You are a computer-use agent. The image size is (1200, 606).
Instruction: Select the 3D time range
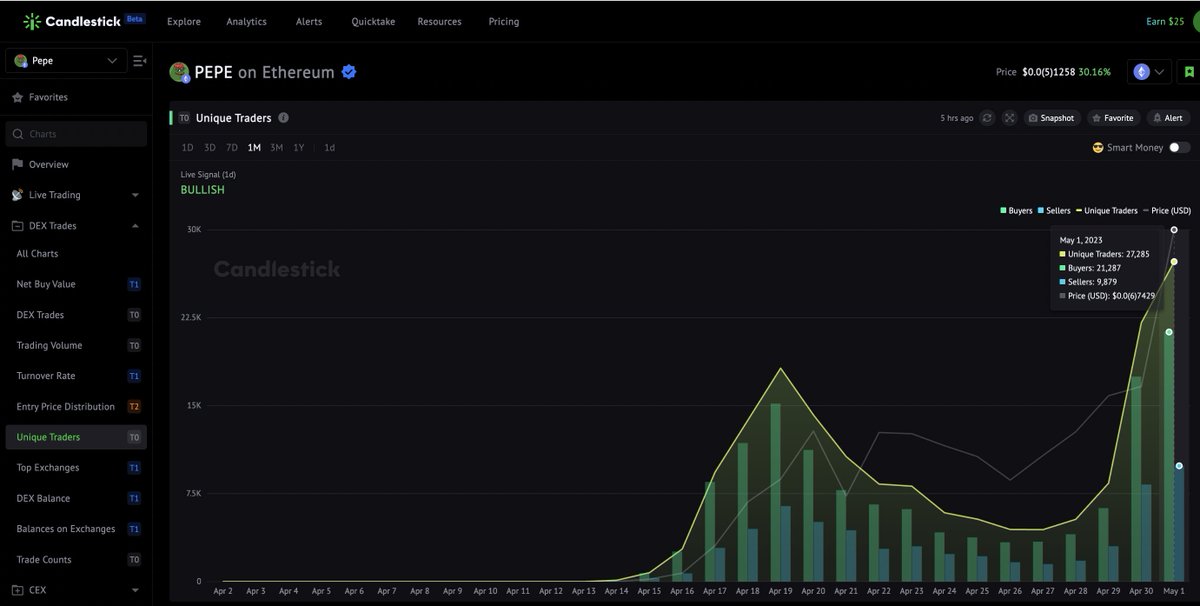pos(210,148)
